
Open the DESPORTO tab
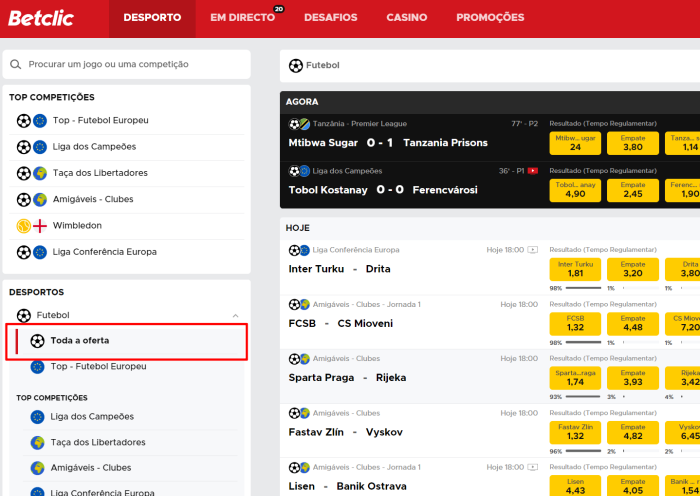[152, 18]
